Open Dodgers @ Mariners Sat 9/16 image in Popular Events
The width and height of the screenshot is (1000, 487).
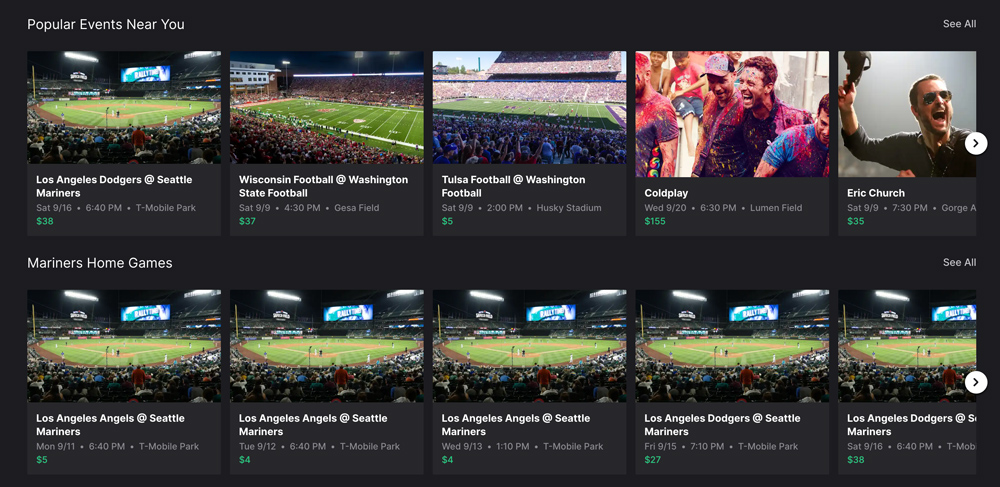pyautogui.click(x=124, y=108)
